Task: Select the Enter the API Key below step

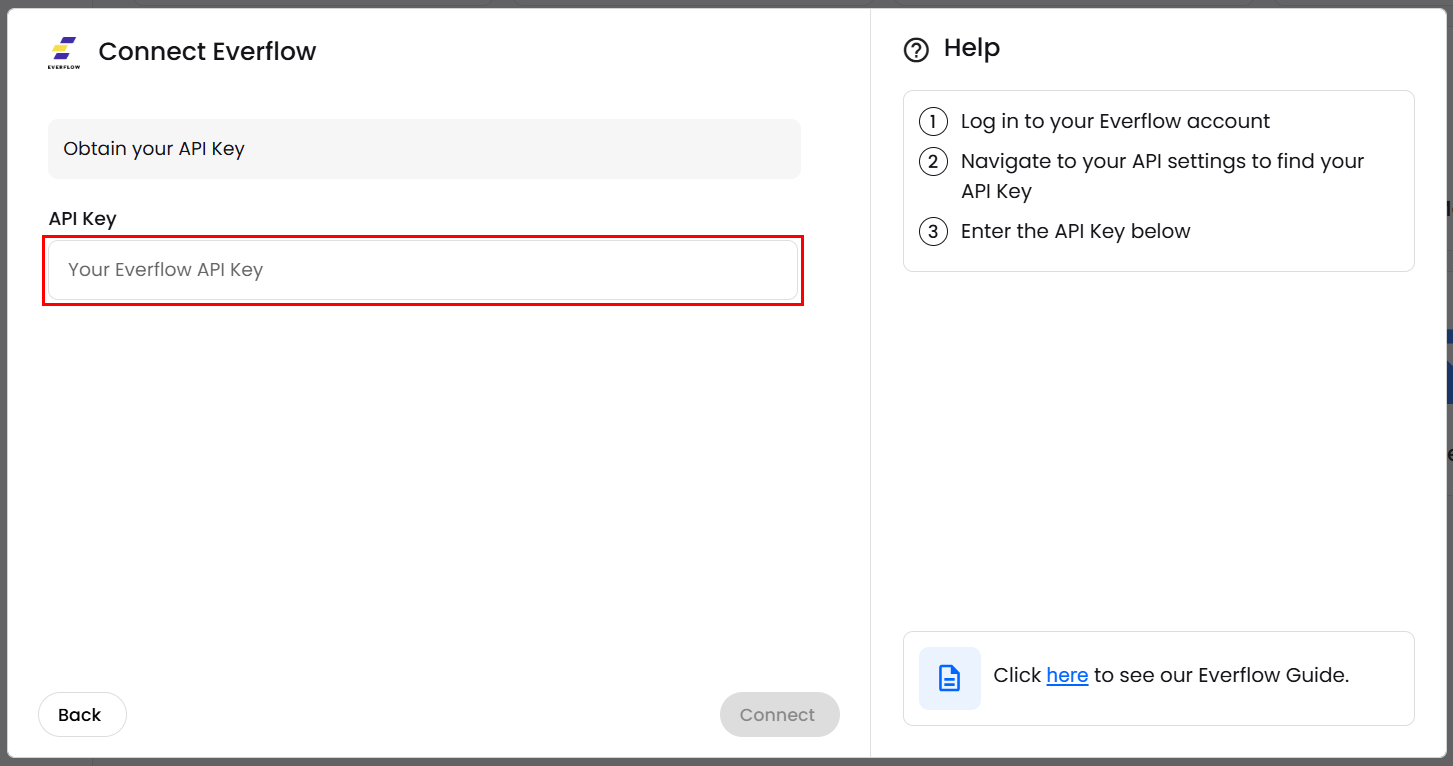Action: (x=1075, y=232)
